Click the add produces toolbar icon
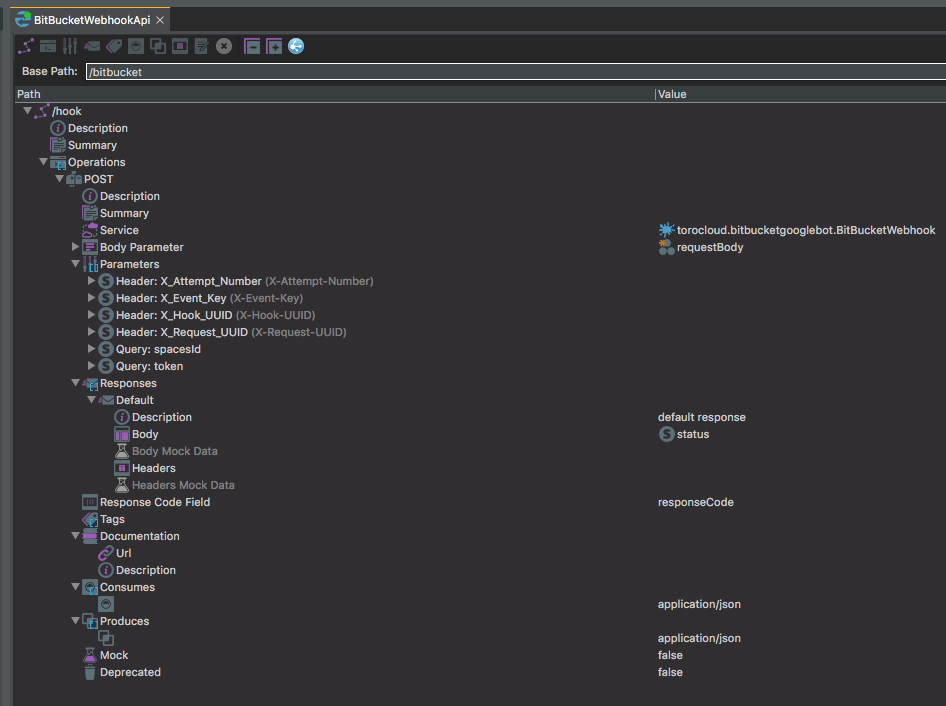946x706 pixels. [158, 46]
